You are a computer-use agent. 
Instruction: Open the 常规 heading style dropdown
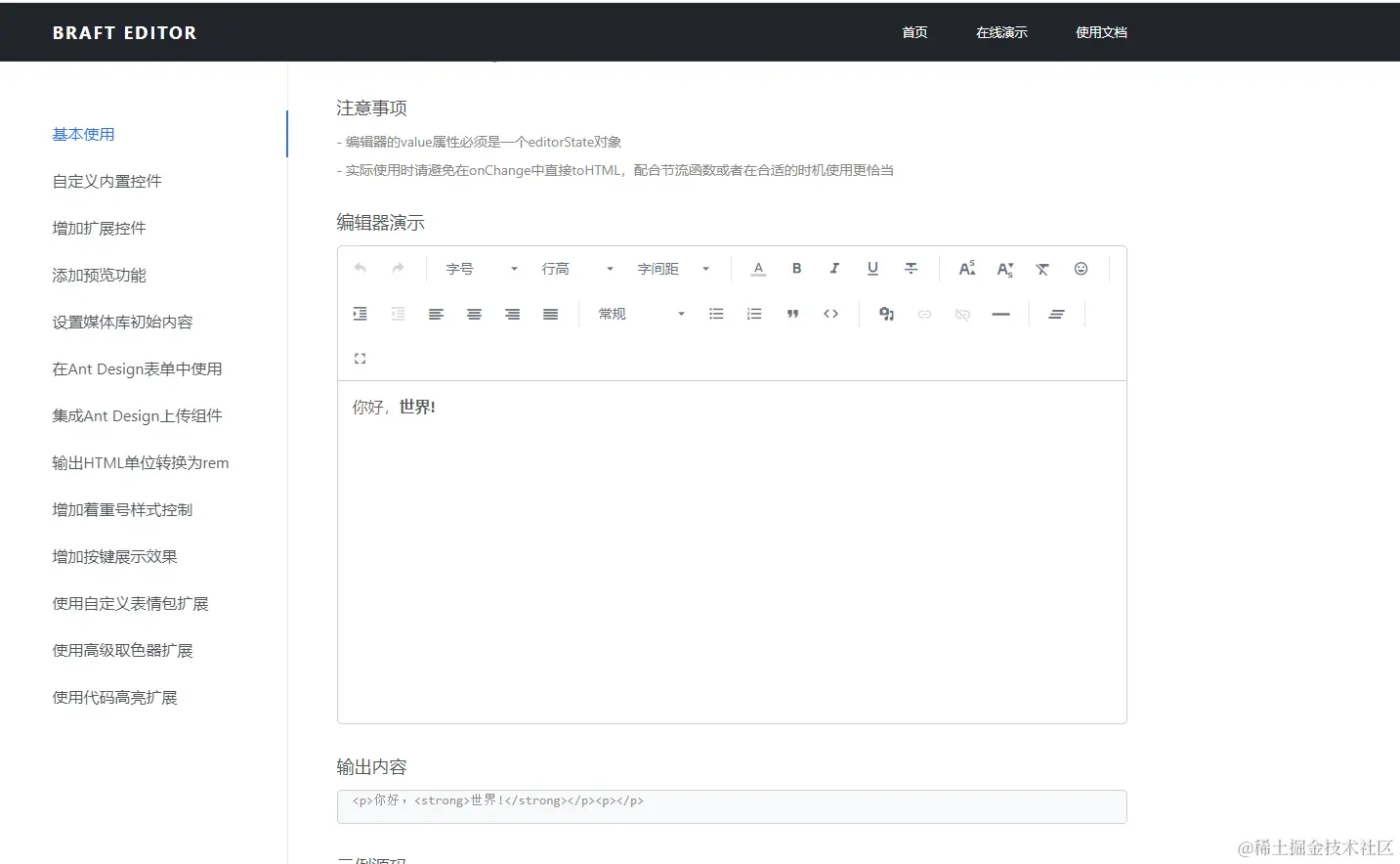[641, 314]
